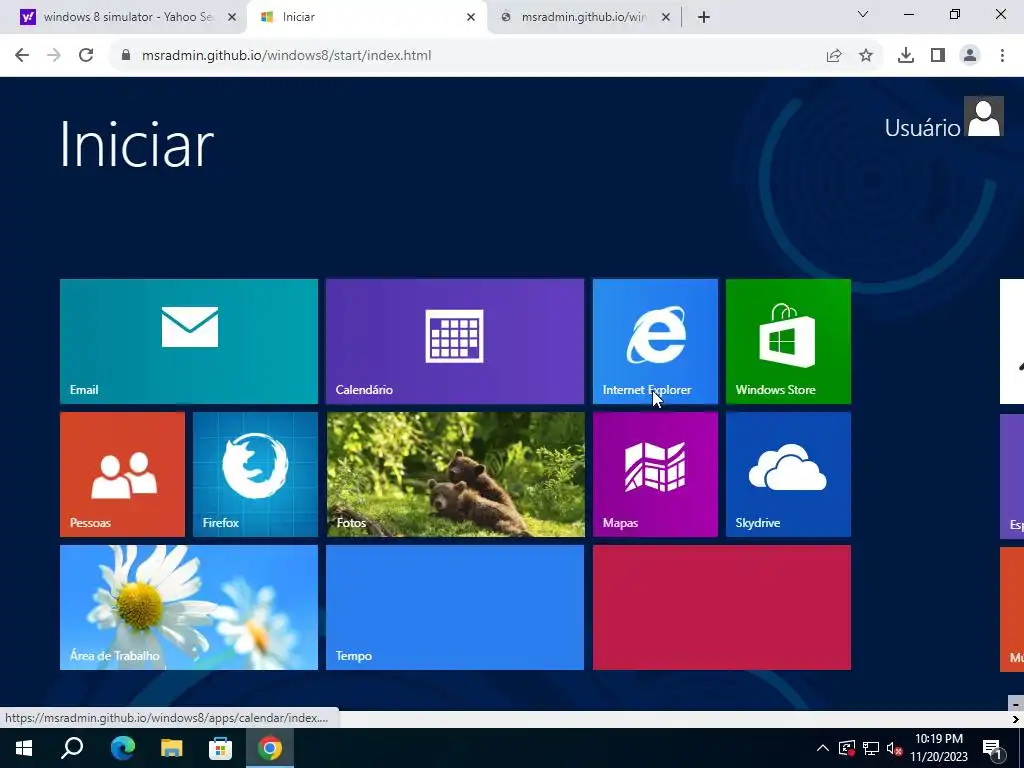The image size is (1024, 768).
Task: Open the Fotos tile with bears
Action: coord(455,475)
